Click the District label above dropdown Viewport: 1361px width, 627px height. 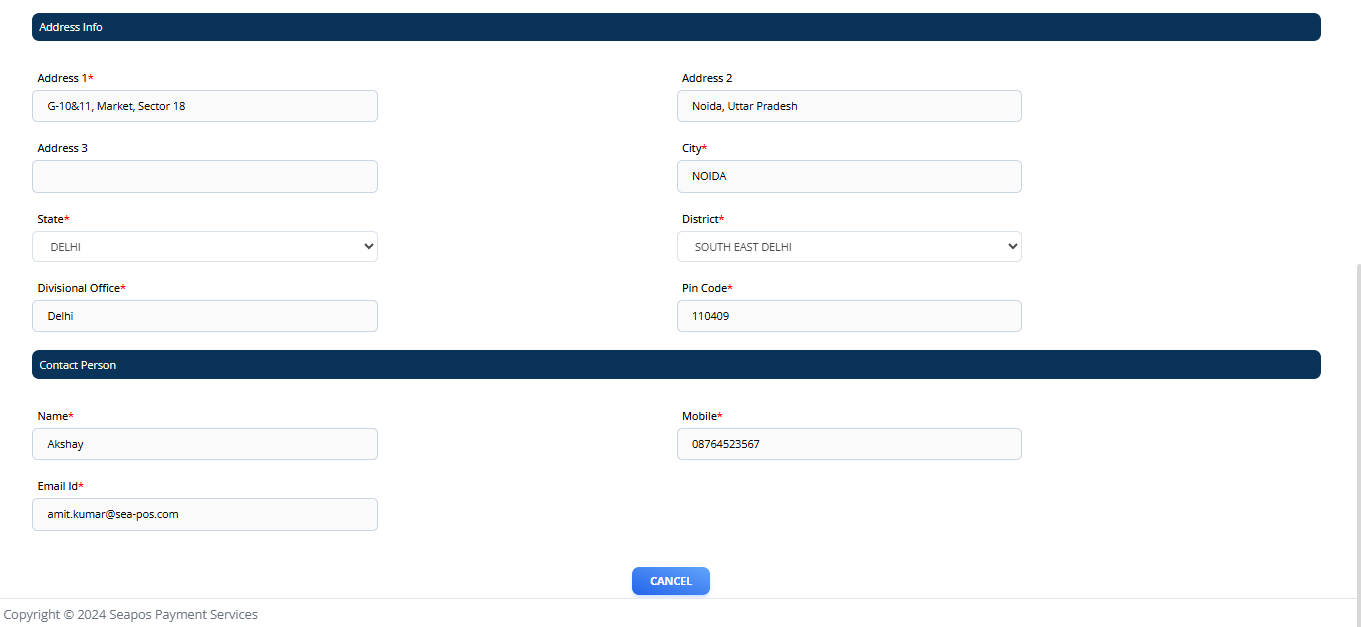coord(701,219)
